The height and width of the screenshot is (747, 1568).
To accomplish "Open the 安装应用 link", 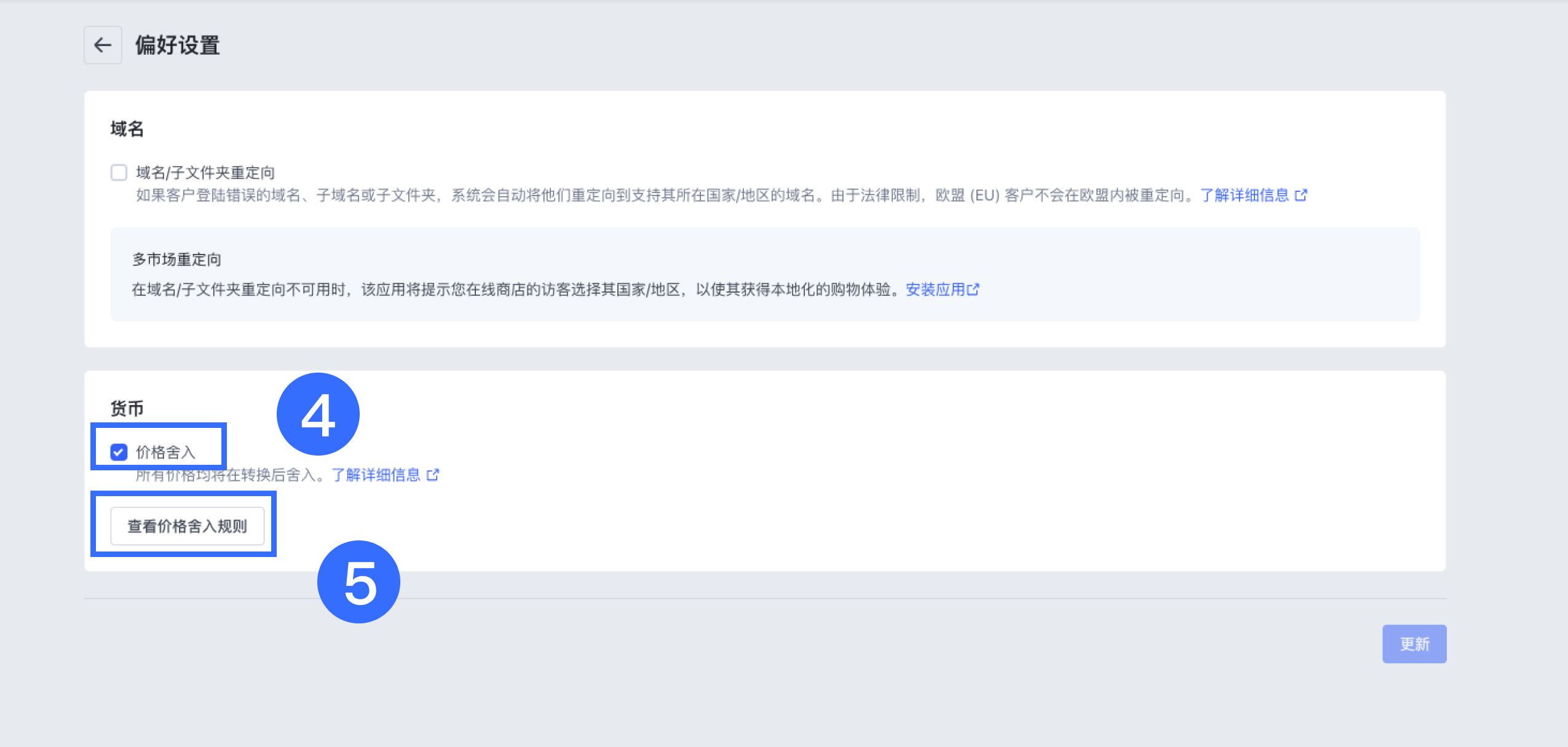I will coord(935,289).
